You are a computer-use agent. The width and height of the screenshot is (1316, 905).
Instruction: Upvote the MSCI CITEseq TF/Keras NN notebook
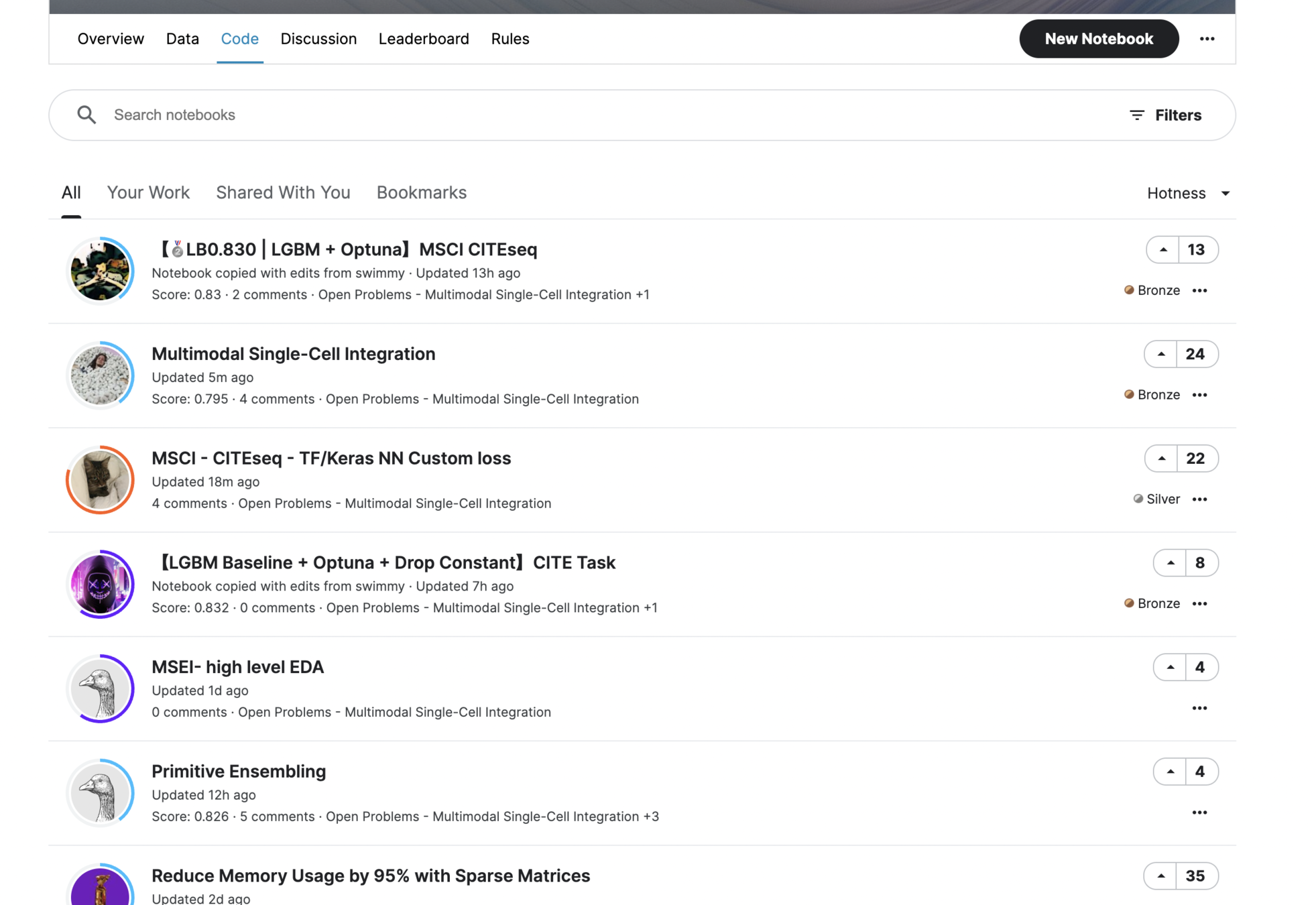(1162, 459)
